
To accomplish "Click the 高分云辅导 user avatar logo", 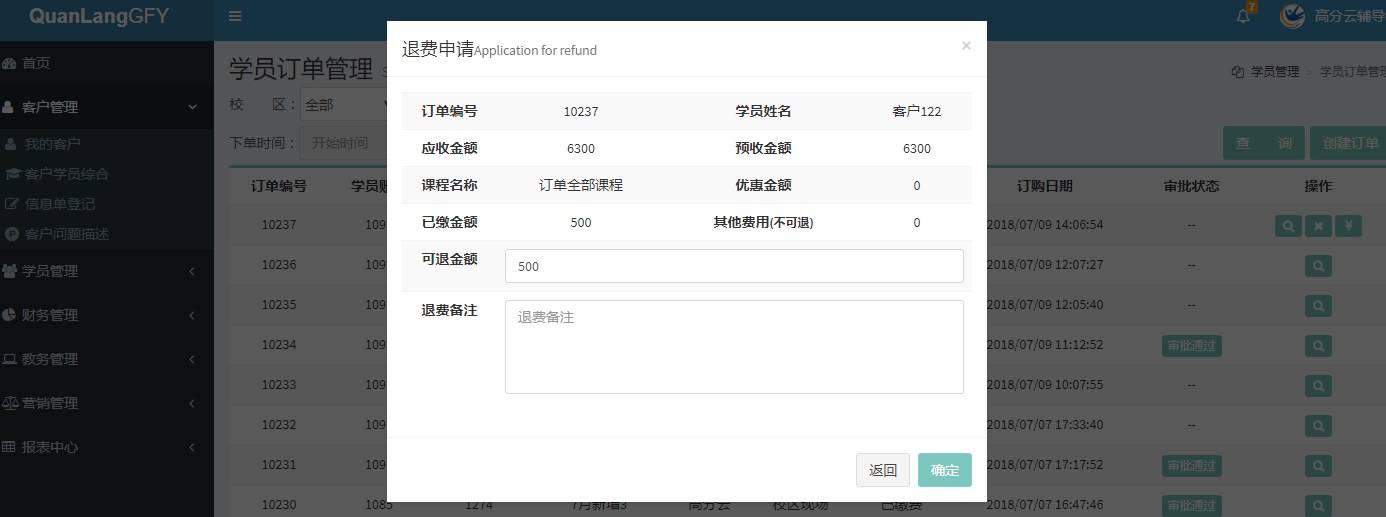I will point(1292,16).
